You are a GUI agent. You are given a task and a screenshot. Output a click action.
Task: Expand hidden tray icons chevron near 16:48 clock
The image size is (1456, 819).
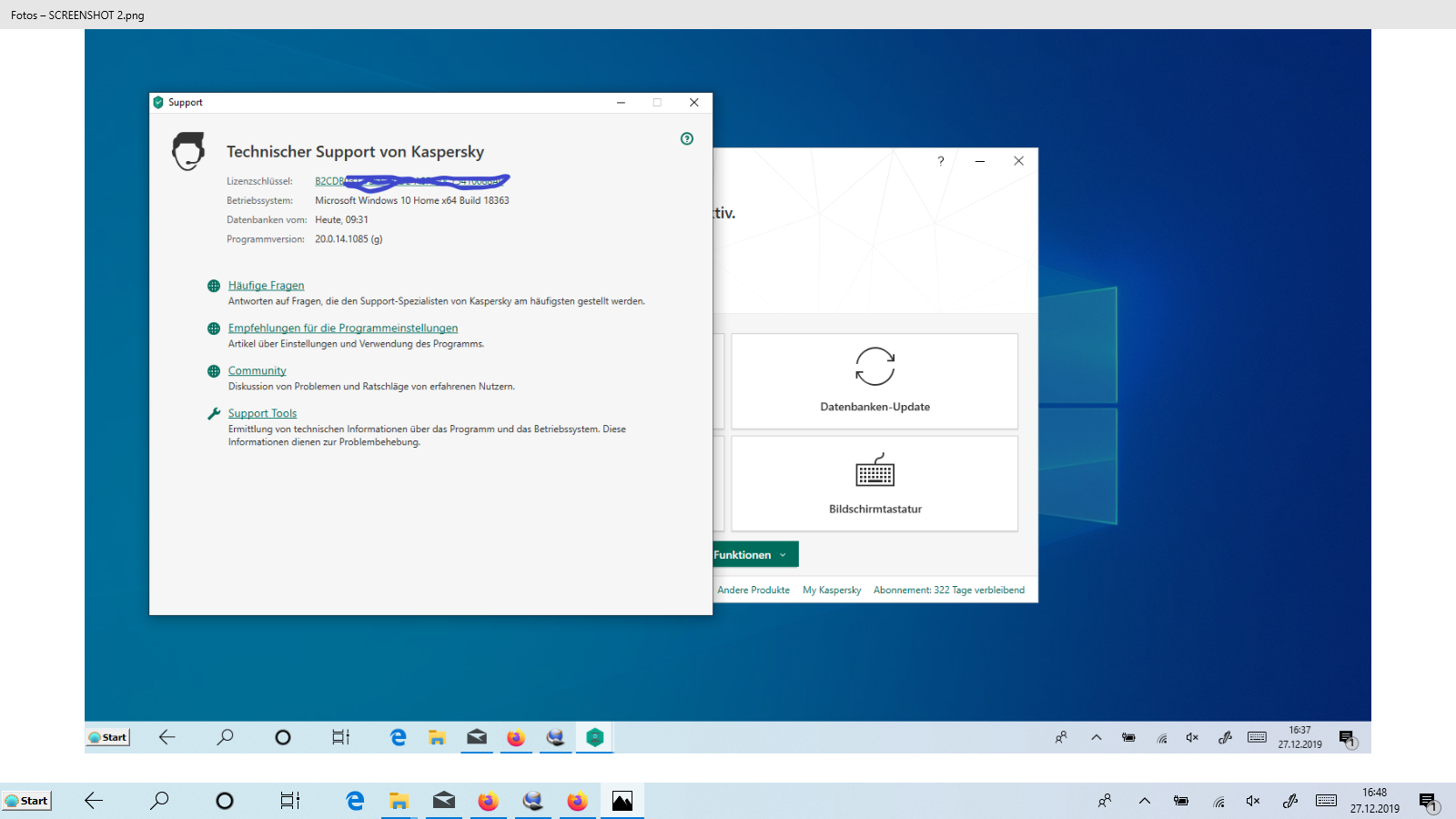point(1145,801)
